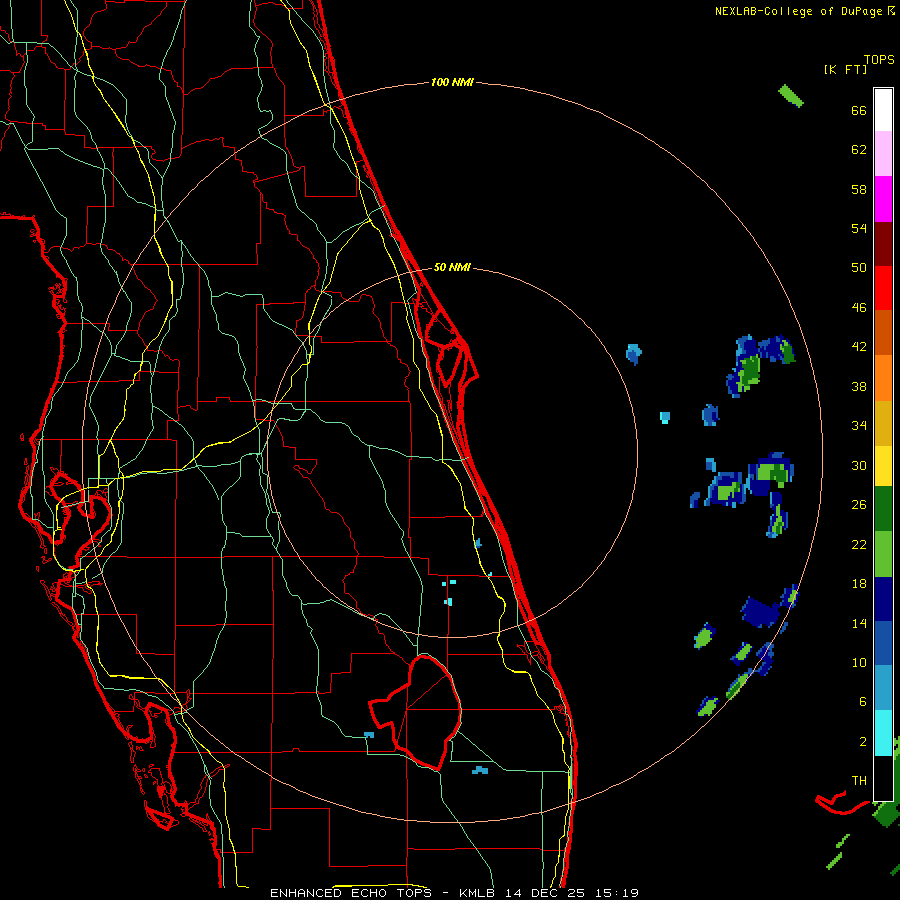900x900 pixels.
Task: Click the dark green legend swatch
Action: click(x=883, y=509)
